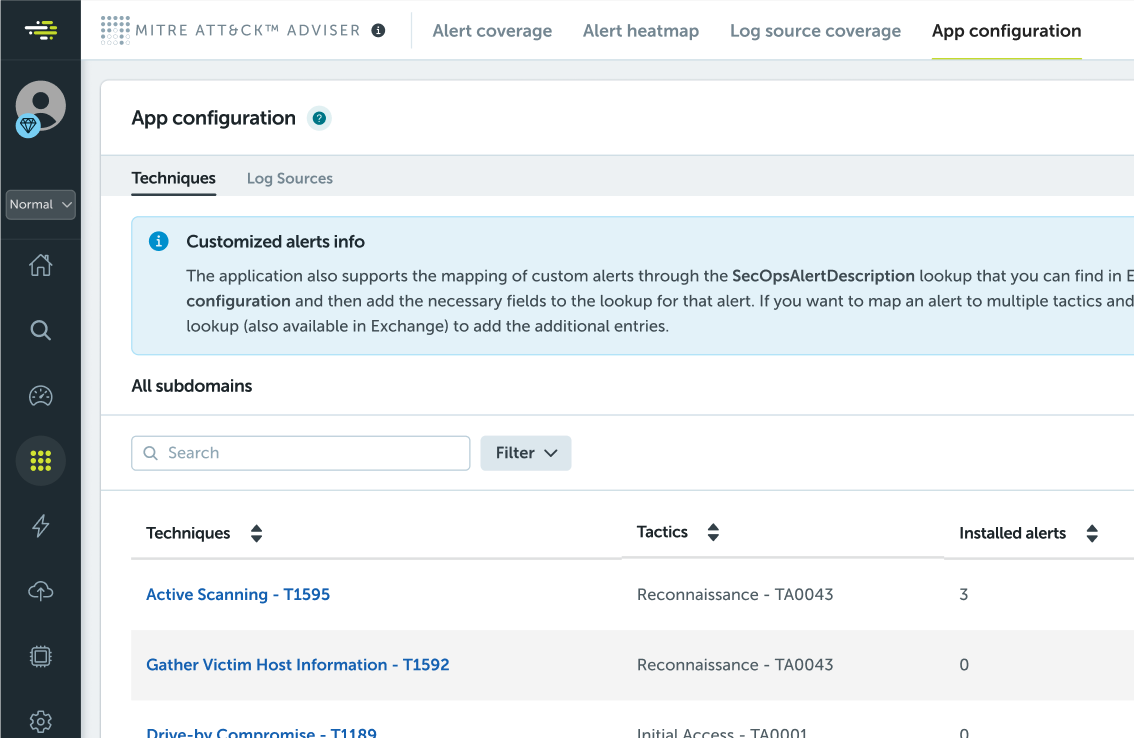The width and height of the screenshot is (1134, 738).
Task: Open the Alert heatmap navigation item
Action: pyautogui.click(x=641, y=31)
